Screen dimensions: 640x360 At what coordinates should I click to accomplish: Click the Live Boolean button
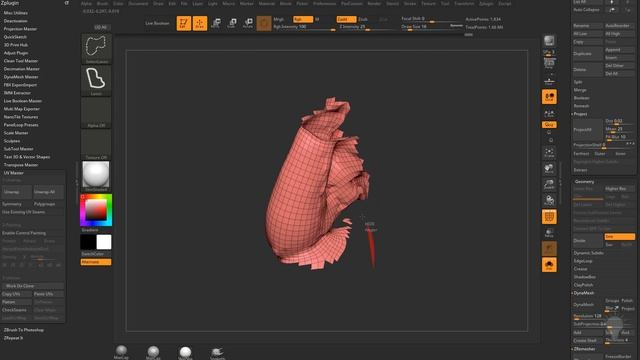coord(157,23)
